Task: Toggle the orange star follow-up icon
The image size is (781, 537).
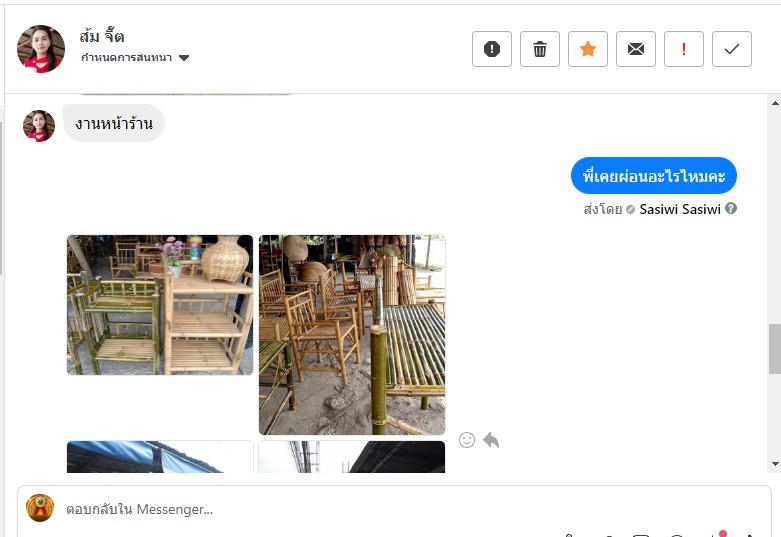Action: pos(588,49)
